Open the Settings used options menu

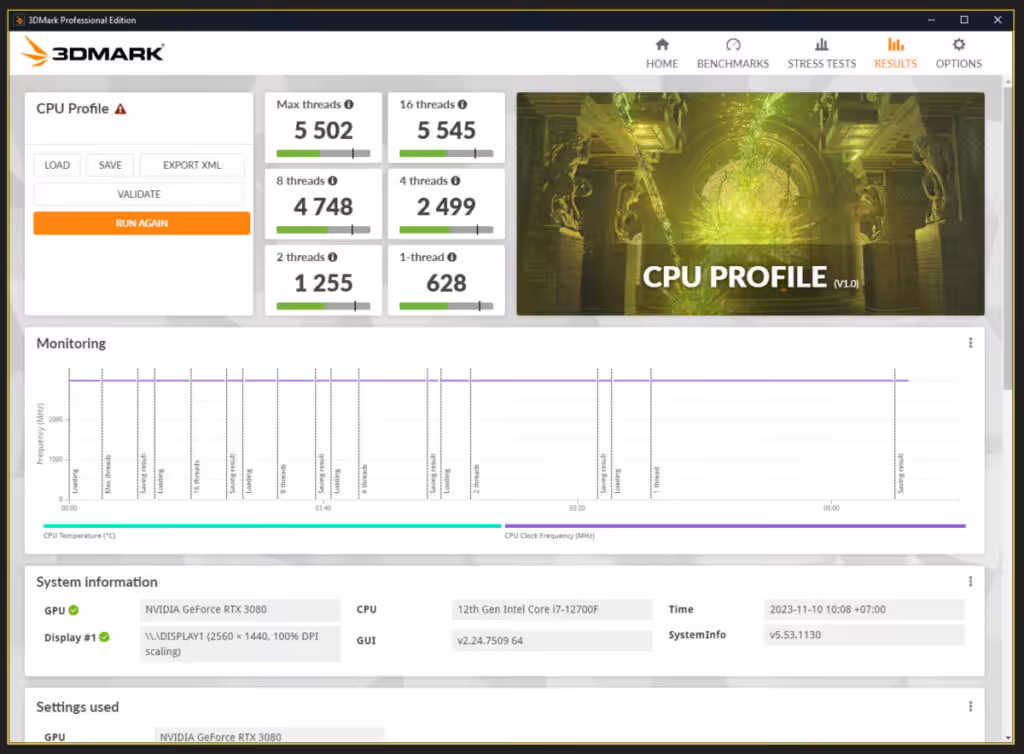[x=970, y=706]
